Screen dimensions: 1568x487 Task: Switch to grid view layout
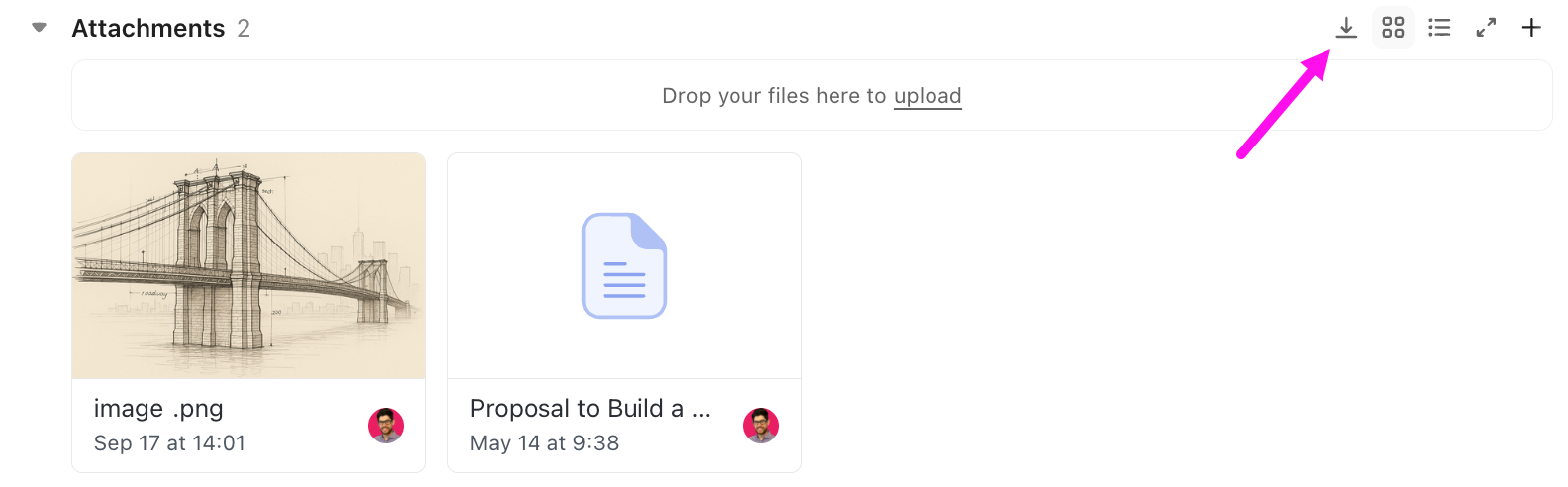click(x=1393, y=28)
